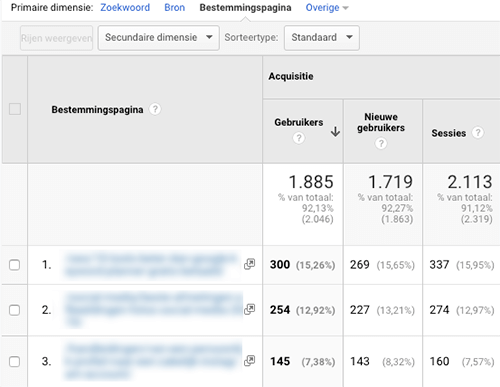Expand the Overige dimension dropdown
Image resolution: width=500 pixels, height=387 pixels.
pyautogui.click(x=327, y=8)
